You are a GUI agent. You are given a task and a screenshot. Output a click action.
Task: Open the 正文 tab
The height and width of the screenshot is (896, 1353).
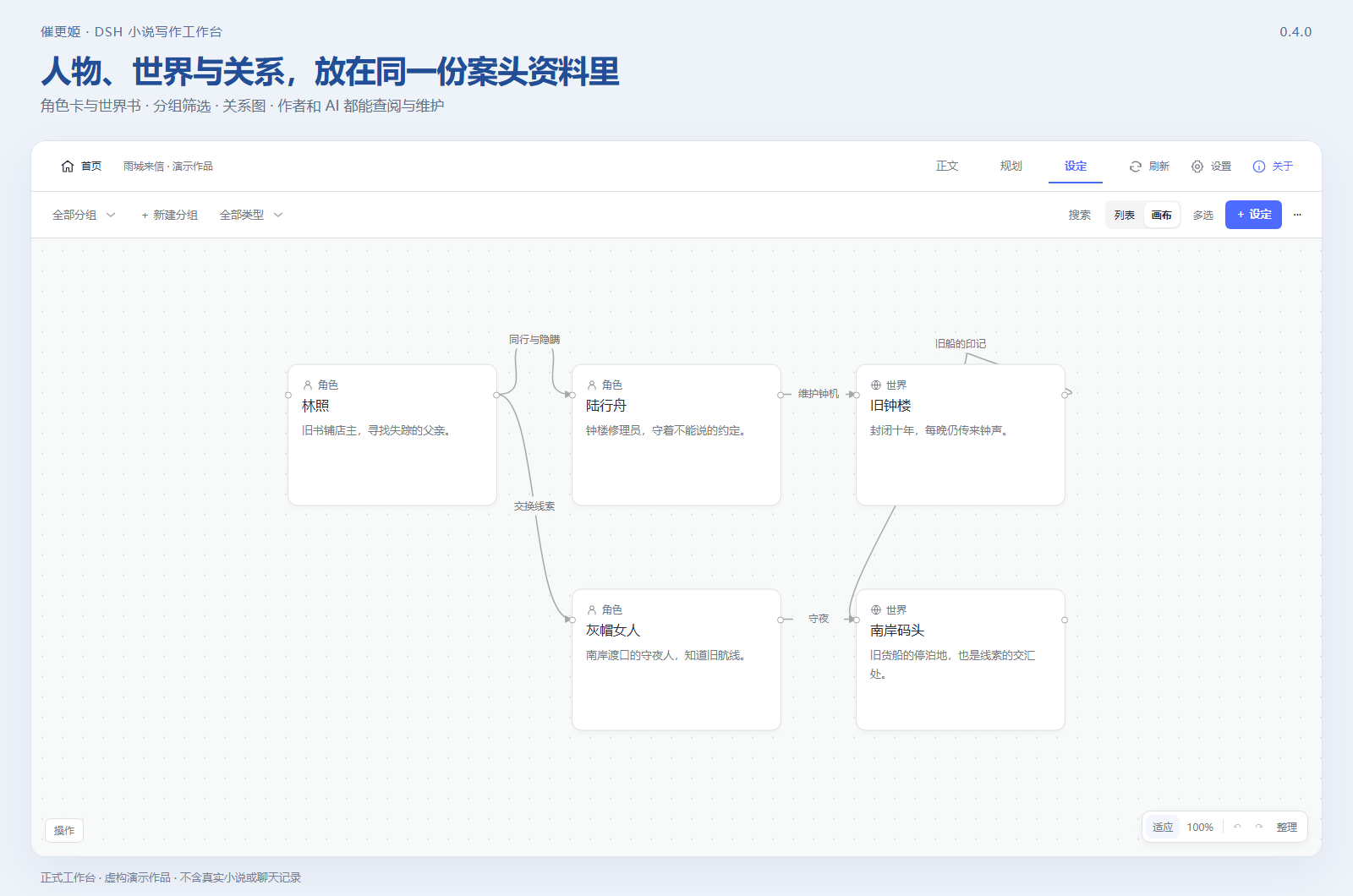click(947, 167)
